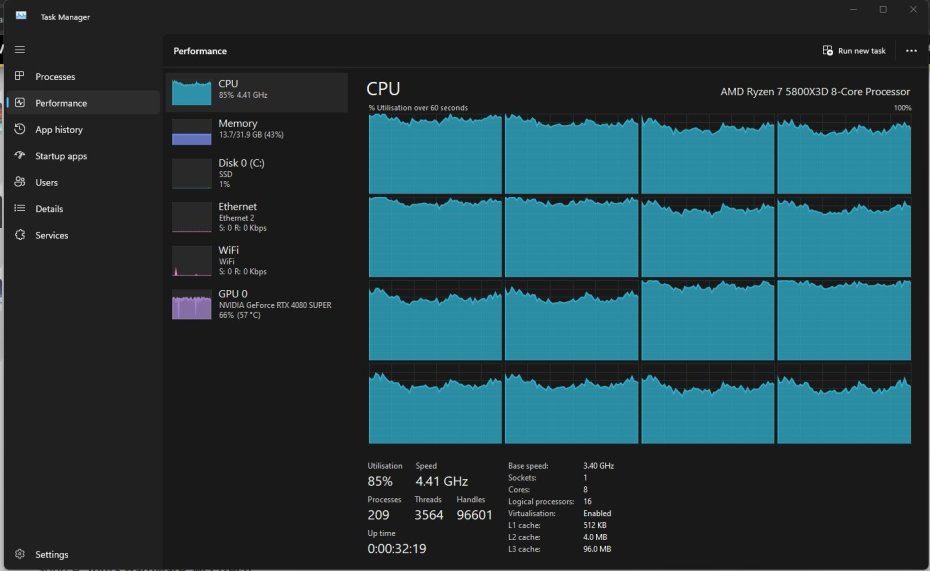Click the Details list icon

pyautogui.click(x=20, y=209)
